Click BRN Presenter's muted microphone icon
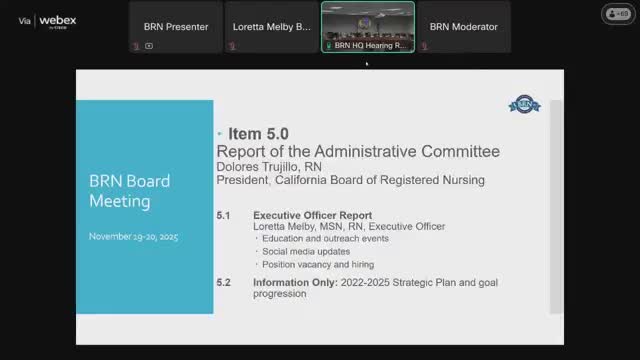This screenshot has height=360, width=640. (136, 46)
